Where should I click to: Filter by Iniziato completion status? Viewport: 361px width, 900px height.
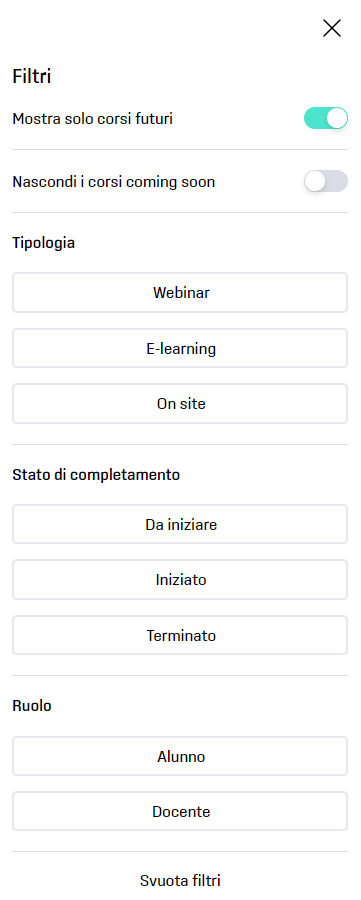click(x=180, y=580)
